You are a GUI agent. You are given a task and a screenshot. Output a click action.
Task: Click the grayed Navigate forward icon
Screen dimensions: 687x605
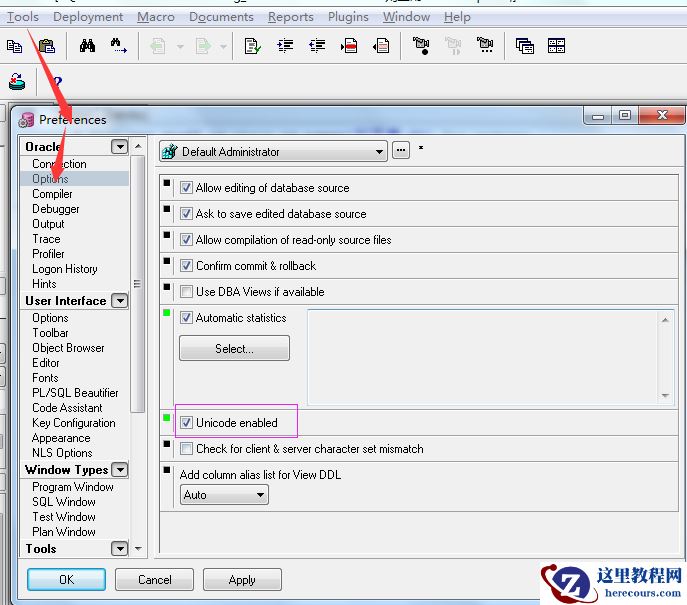pyautogui.click(x=203, y=46)
